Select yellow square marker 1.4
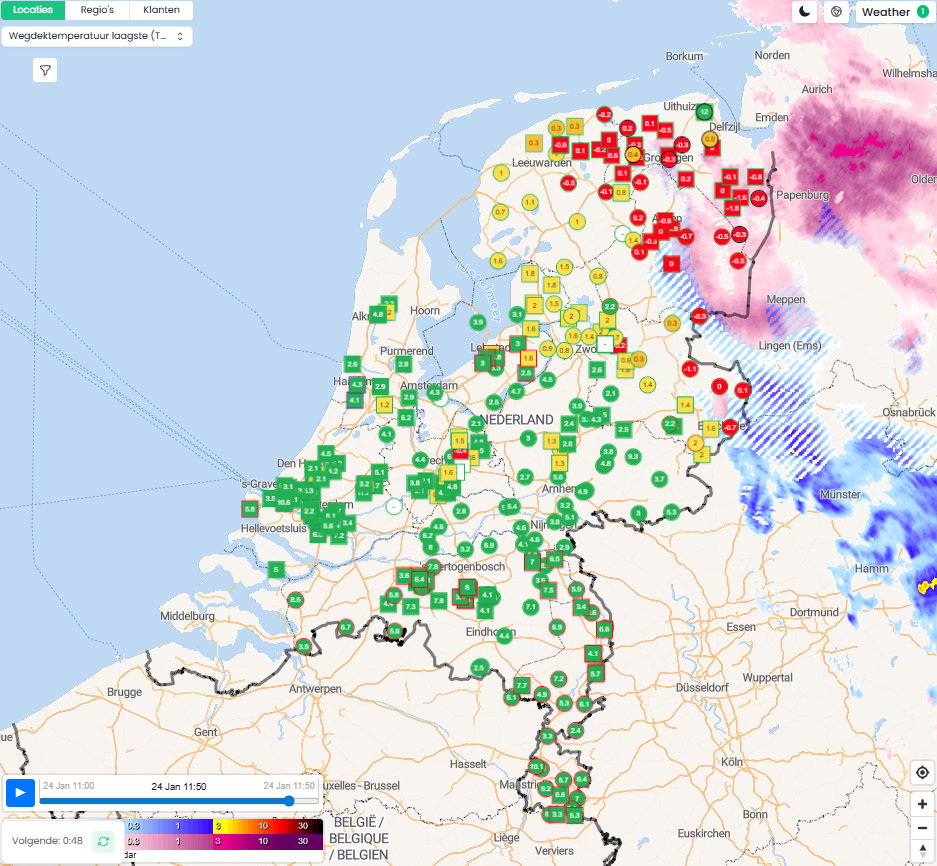Screen dimensions: 937x866 [x=685, y=405]
